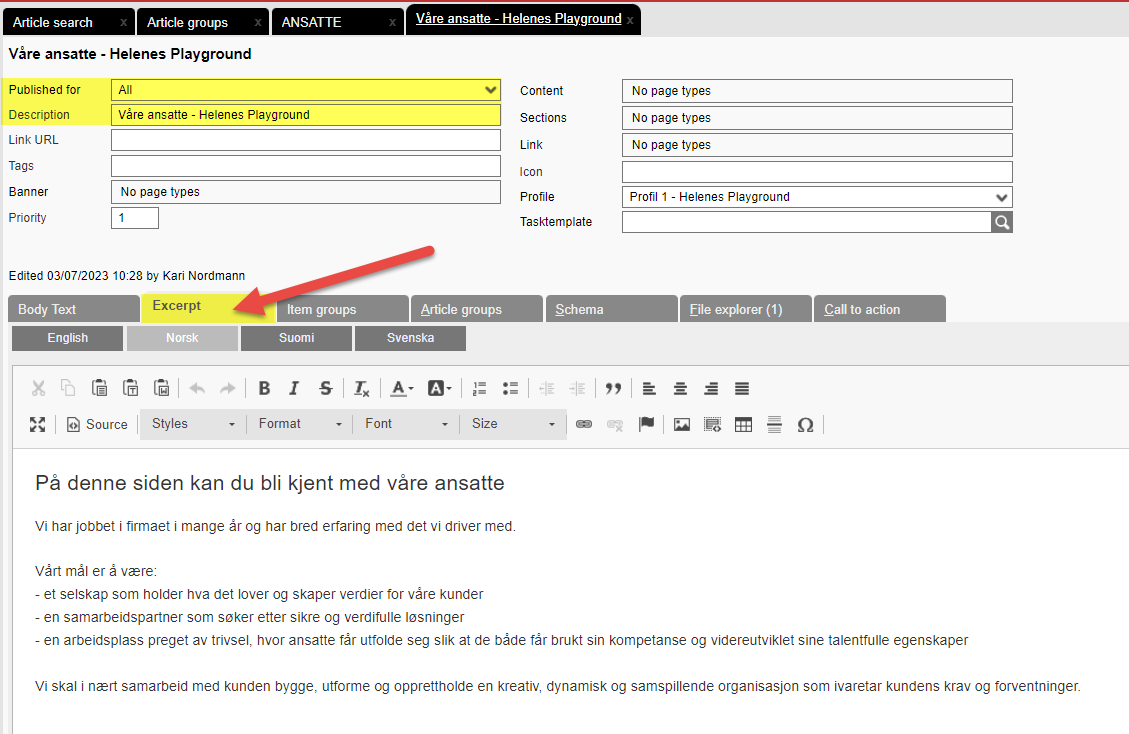Image resolution: width=1129 pixels, height=734 pixels.
Task: Toggle italic formatting
Action: pos(294,388)
